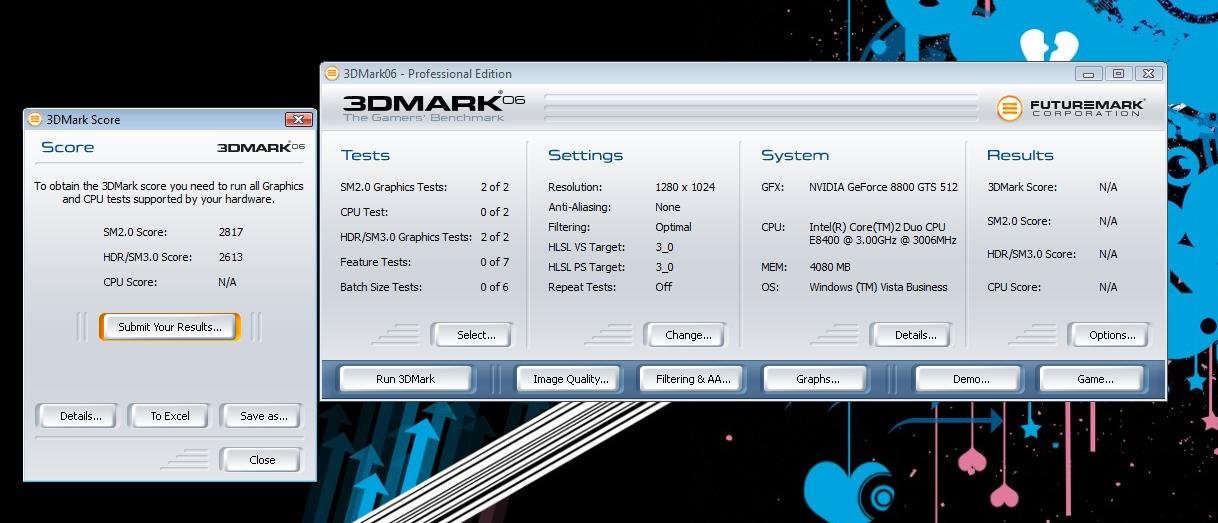Click Submit Your Results button
Screen dimensions: 1218x523
[170, 327]
